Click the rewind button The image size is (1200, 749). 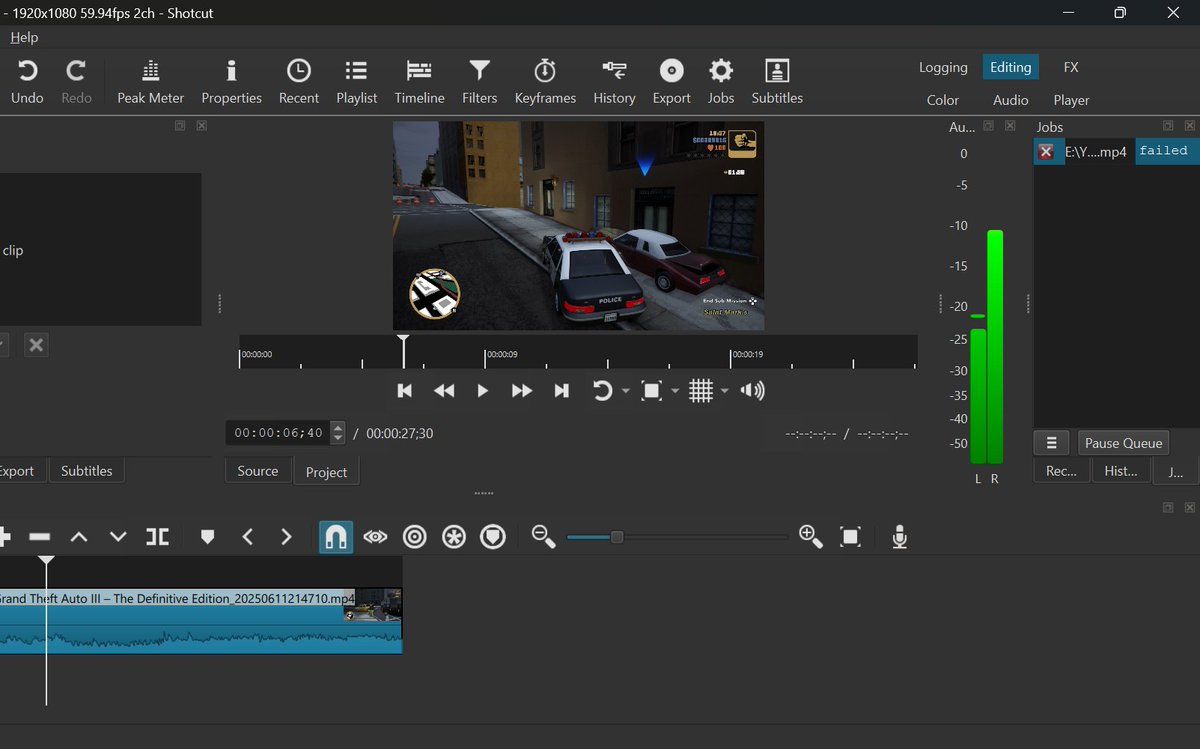click(x=444, y=391)
